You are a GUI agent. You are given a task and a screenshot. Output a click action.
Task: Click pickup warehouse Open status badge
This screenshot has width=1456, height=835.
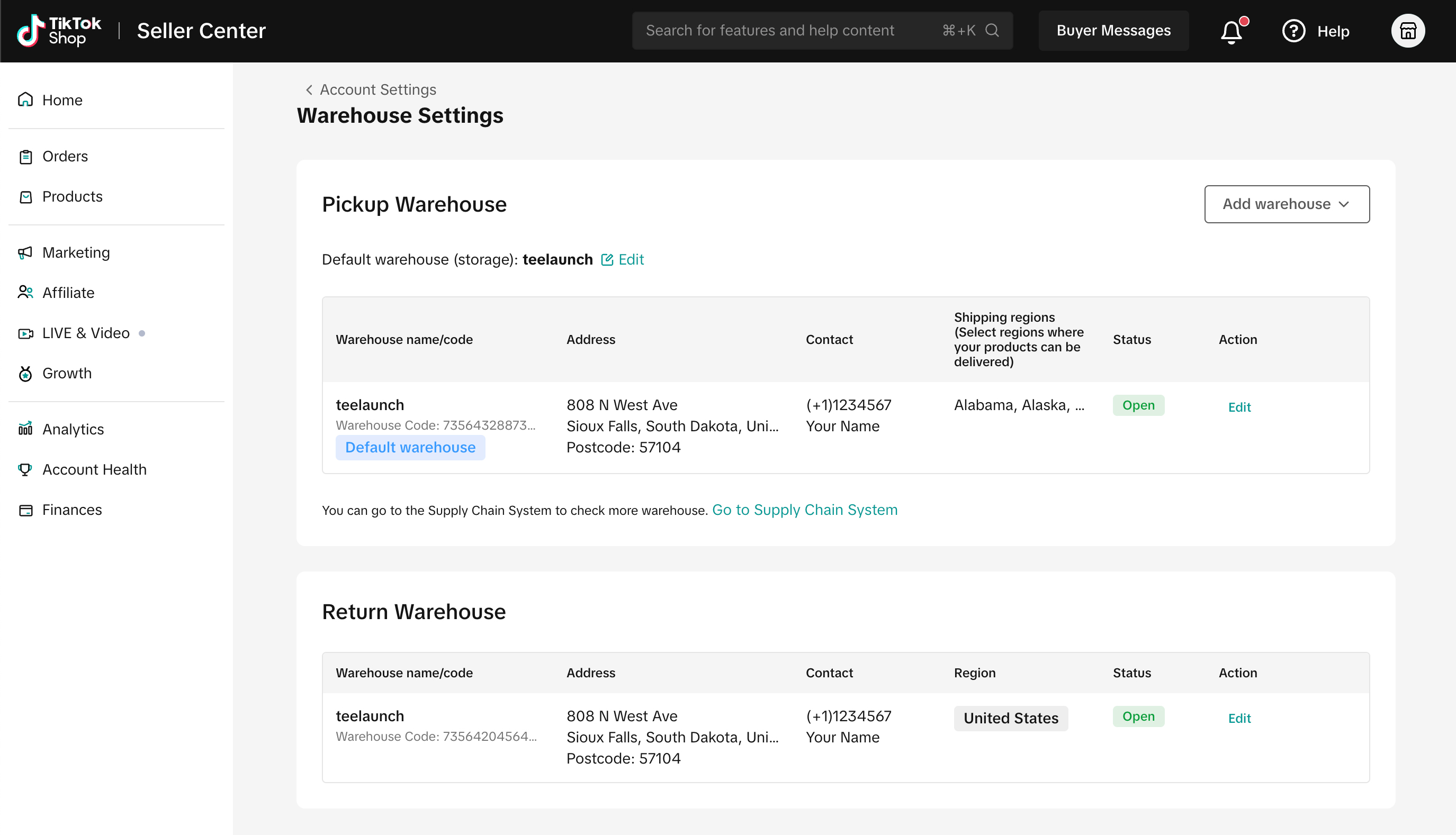[x=1138, y=405]
